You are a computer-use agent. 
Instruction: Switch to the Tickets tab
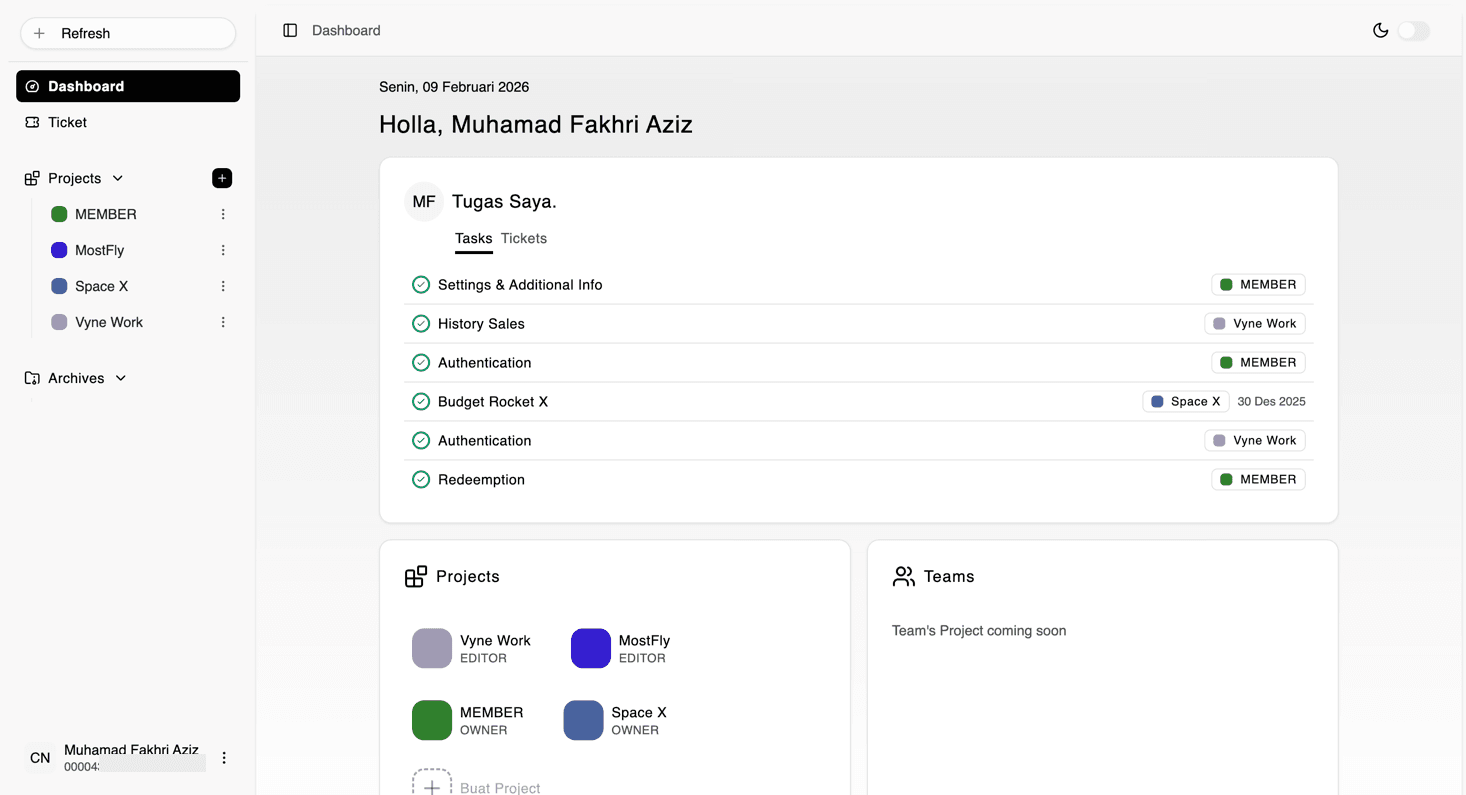pyautogui.click(x=523, y=238)
